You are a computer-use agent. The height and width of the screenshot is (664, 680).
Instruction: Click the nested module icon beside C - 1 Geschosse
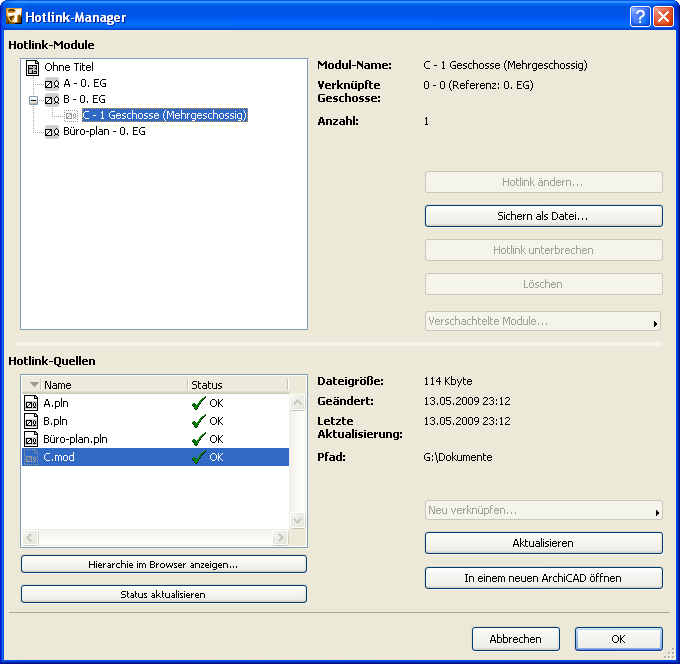(71, 116)
